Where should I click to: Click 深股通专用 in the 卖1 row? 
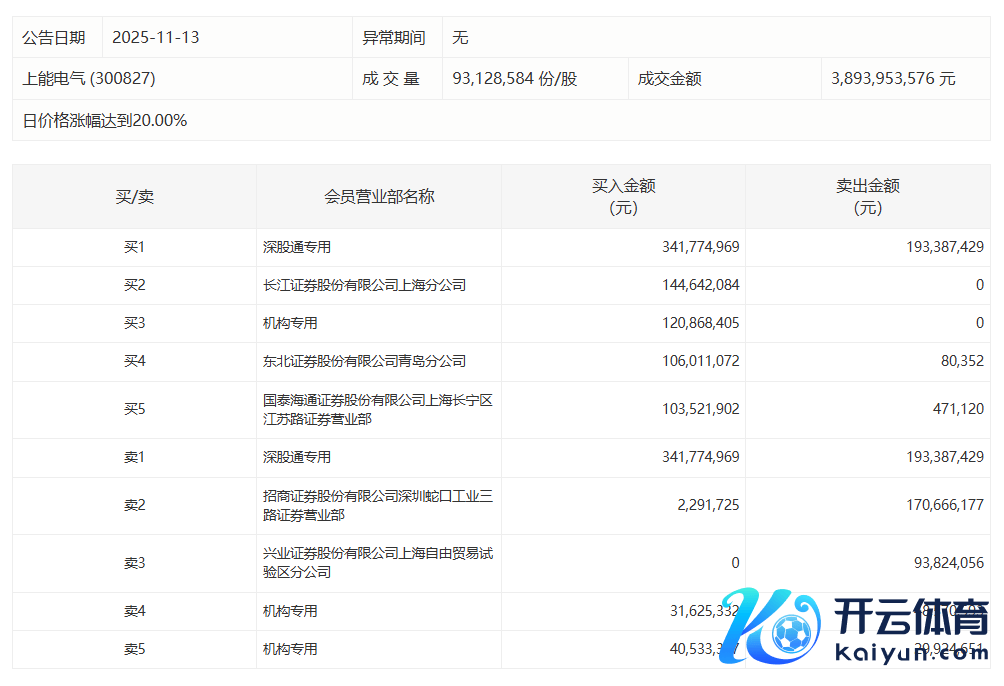tap(297, 457)
